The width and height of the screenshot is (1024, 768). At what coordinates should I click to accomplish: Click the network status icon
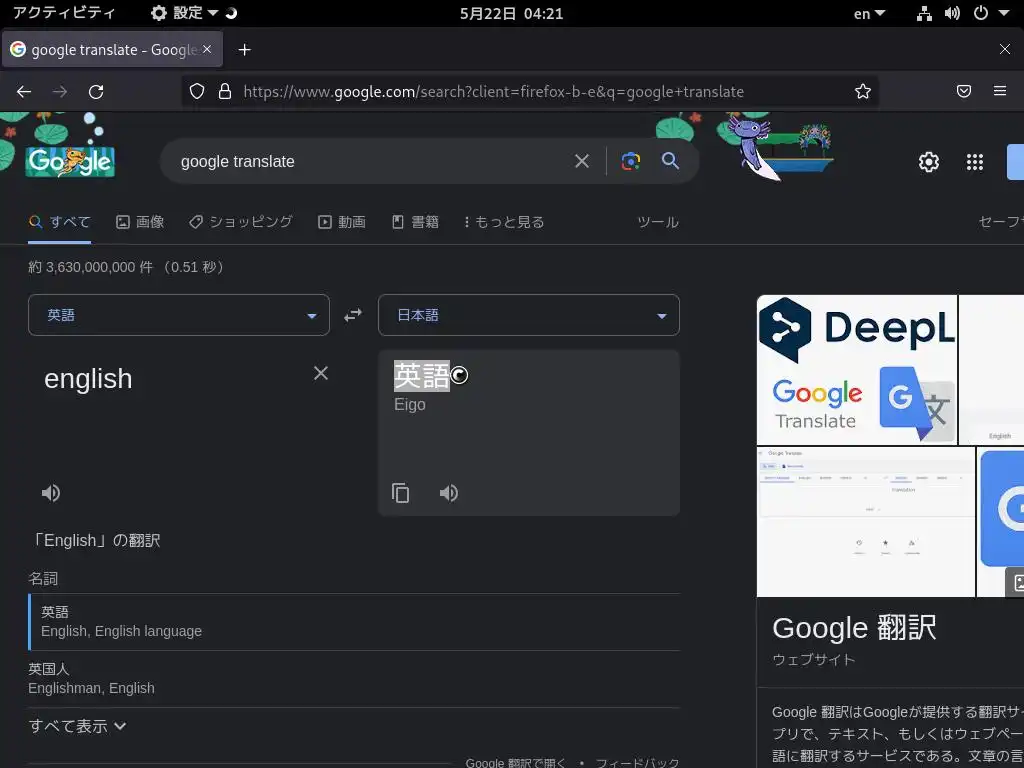pyautogui.click(x=924, y=14)
